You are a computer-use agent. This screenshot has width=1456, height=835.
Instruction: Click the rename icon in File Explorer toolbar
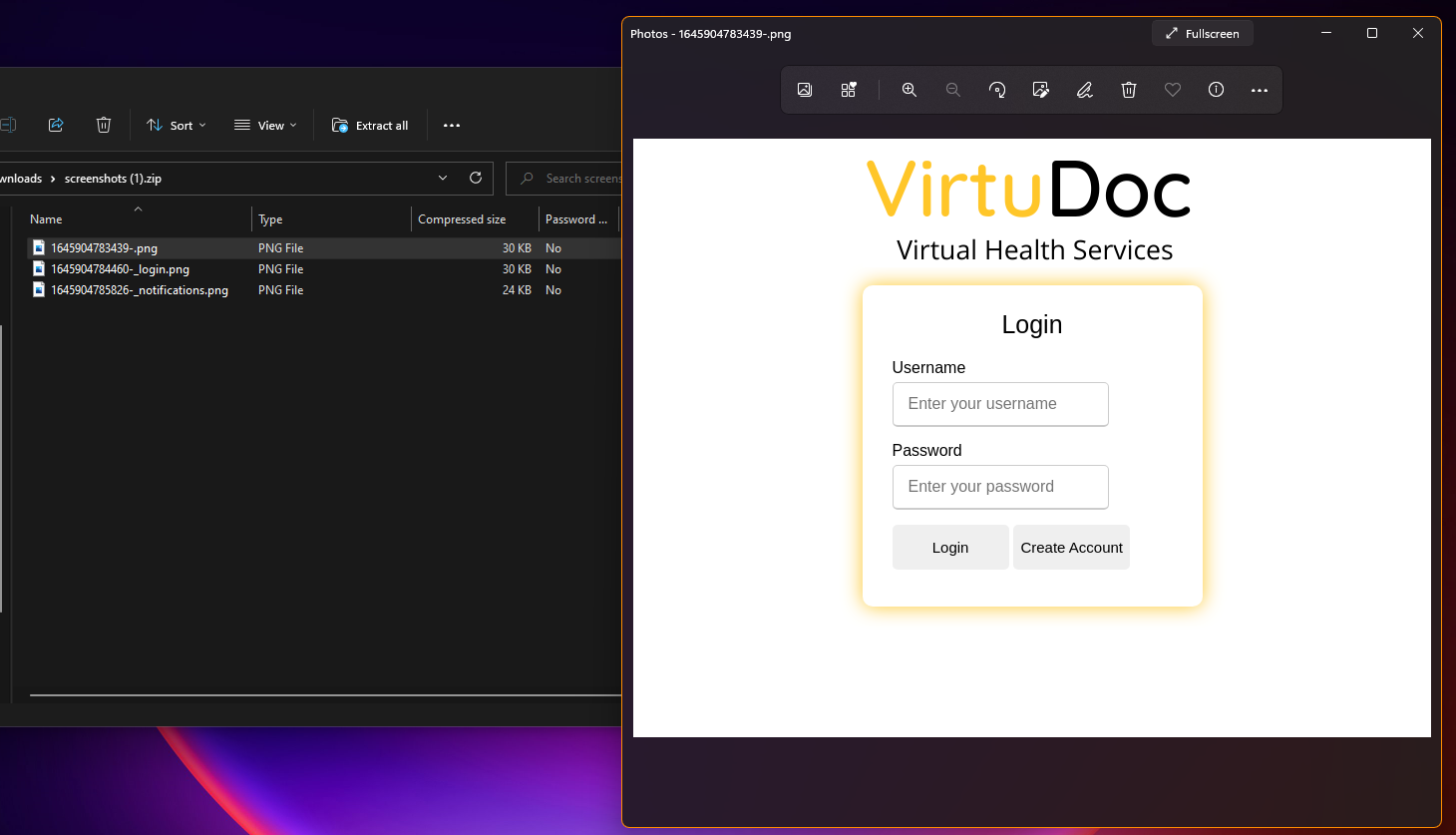tap(8, 125)
